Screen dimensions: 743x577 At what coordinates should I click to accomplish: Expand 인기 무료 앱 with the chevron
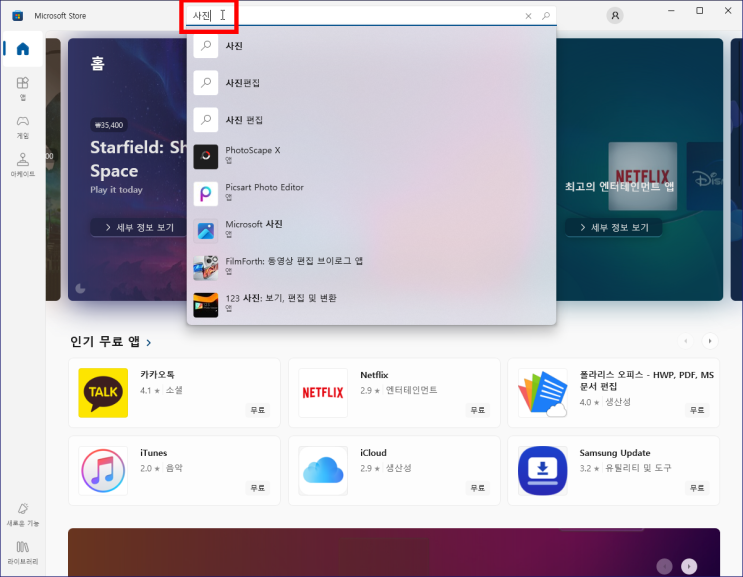pyautogui.click(x=149, y=343)
